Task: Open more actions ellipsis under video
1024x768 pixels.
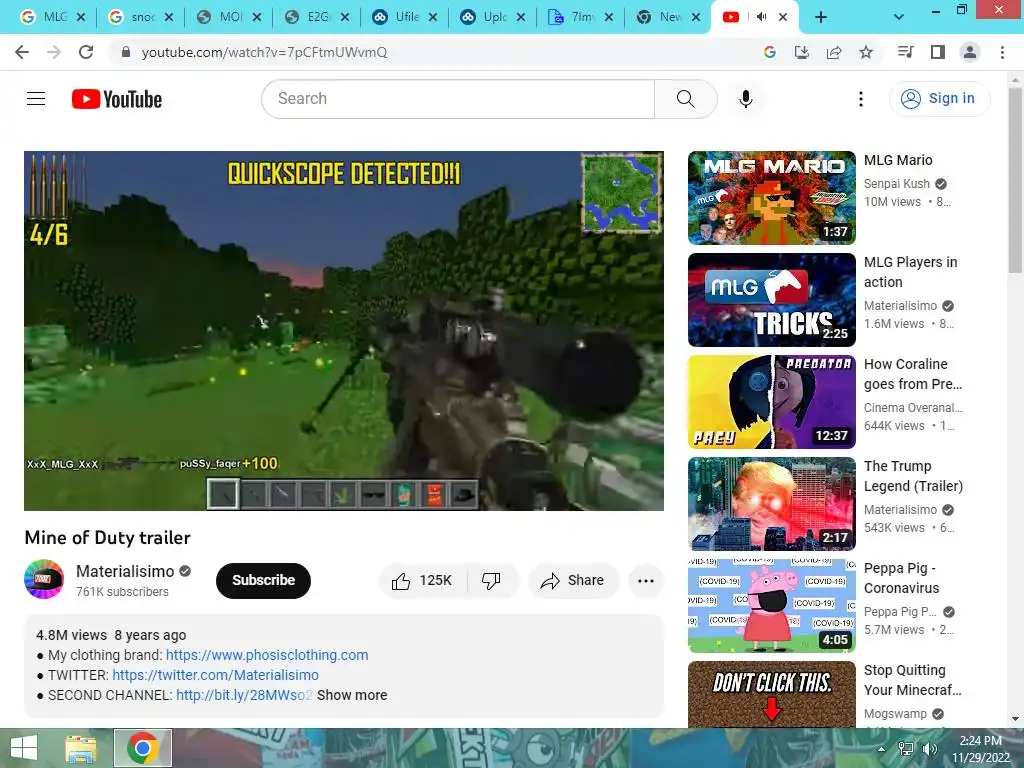Action: coord(645,581)
